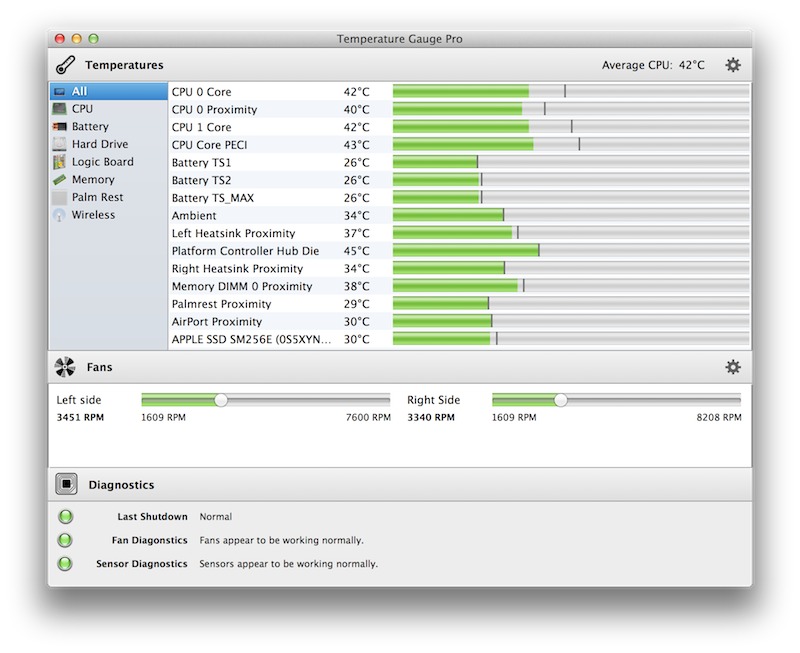Viewport: 800px width, 653px height.
Task: Click the fan icon in Fans header
Action: pos(66,367)
